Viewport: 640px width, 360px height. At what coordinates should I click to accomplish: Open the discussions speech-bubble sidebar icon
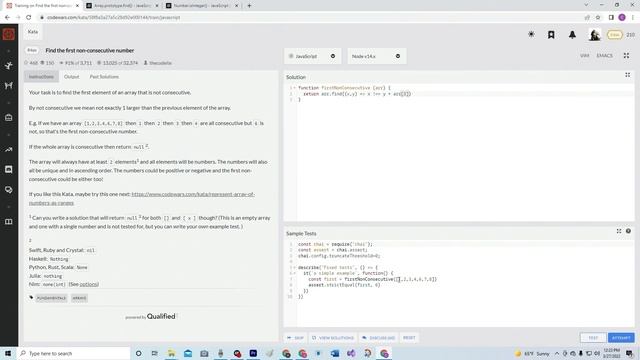[9, 189]
